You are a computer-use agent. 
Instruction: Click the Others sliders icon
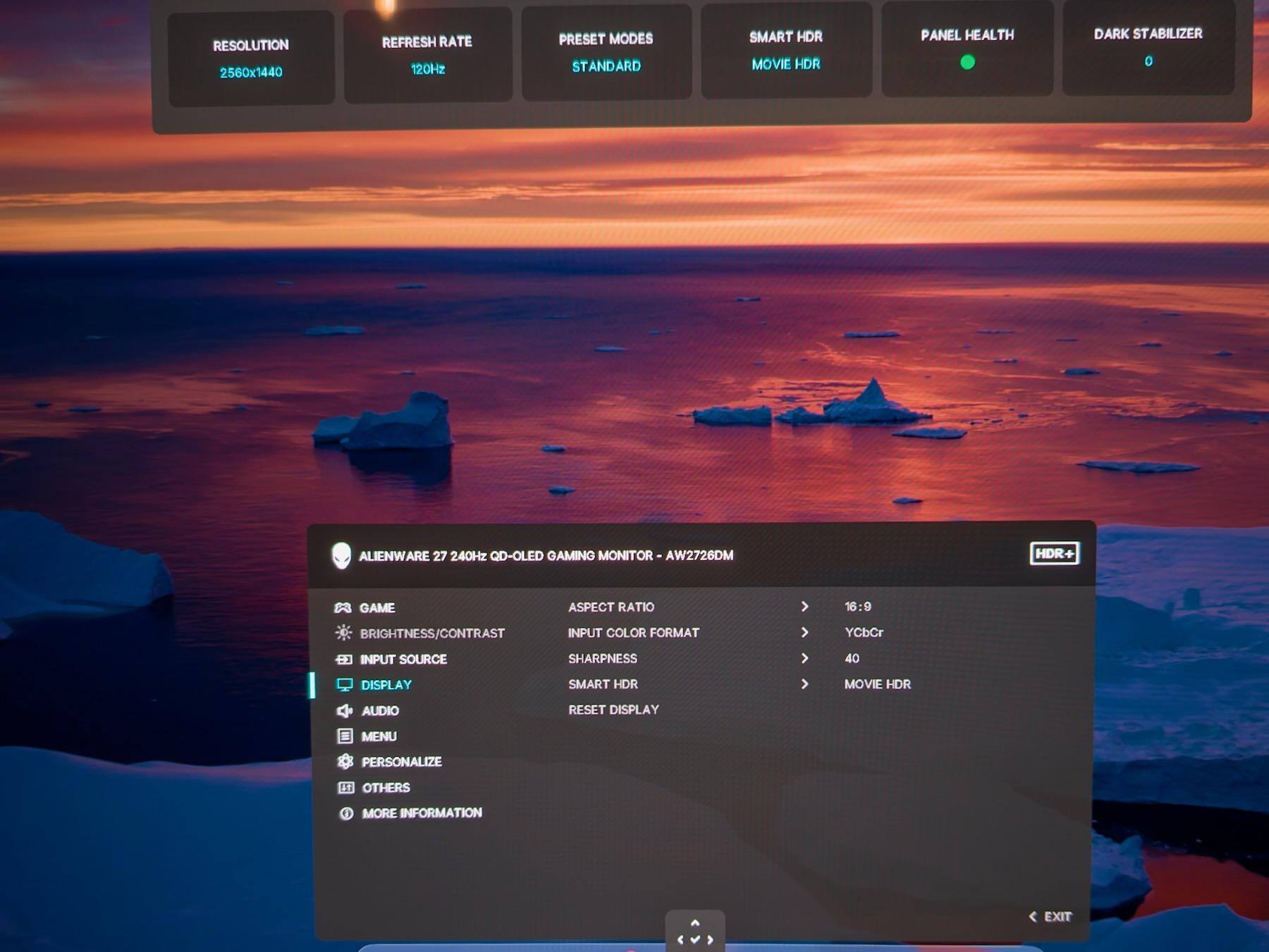[x=345, y=787]
